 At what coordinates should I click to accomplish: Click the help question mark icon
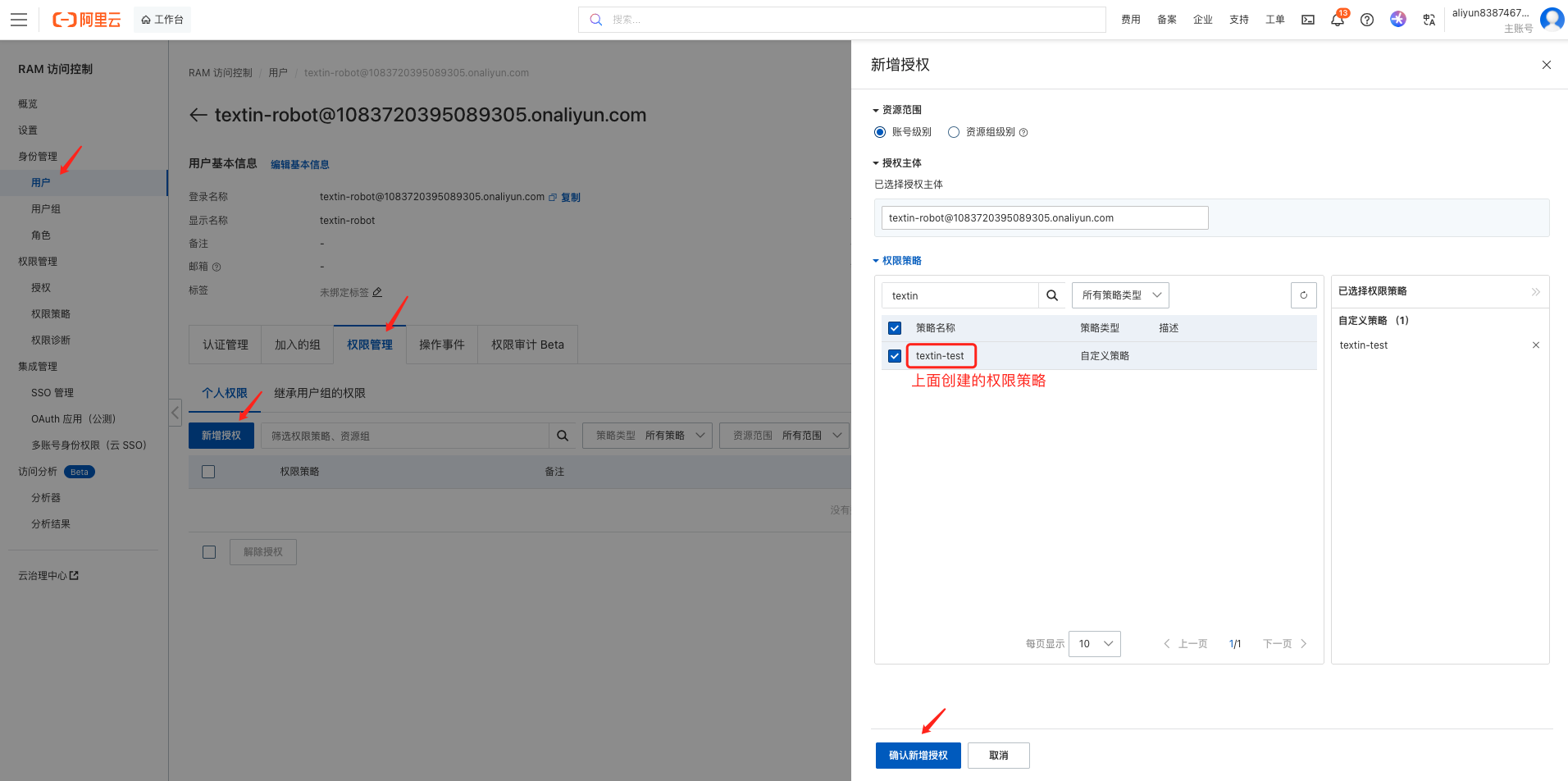pyautogui.click(x=1367, y=20)
